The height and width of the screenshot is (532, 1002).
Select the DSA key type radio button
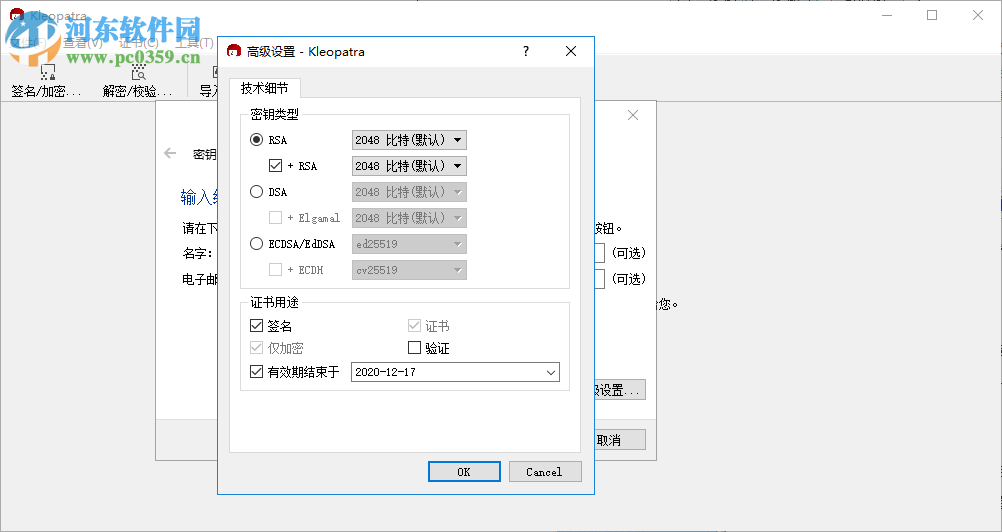coord(256,192)
